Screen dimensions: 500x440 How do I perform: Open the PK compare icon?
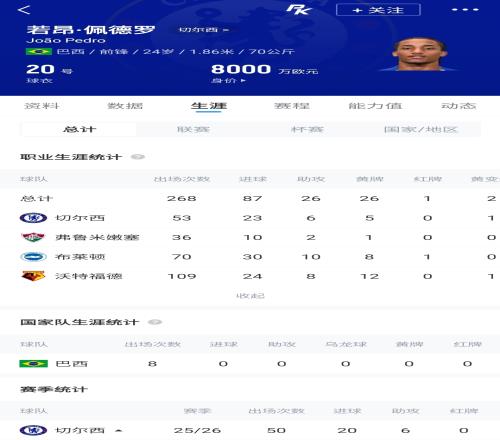(x=299, y=9)
